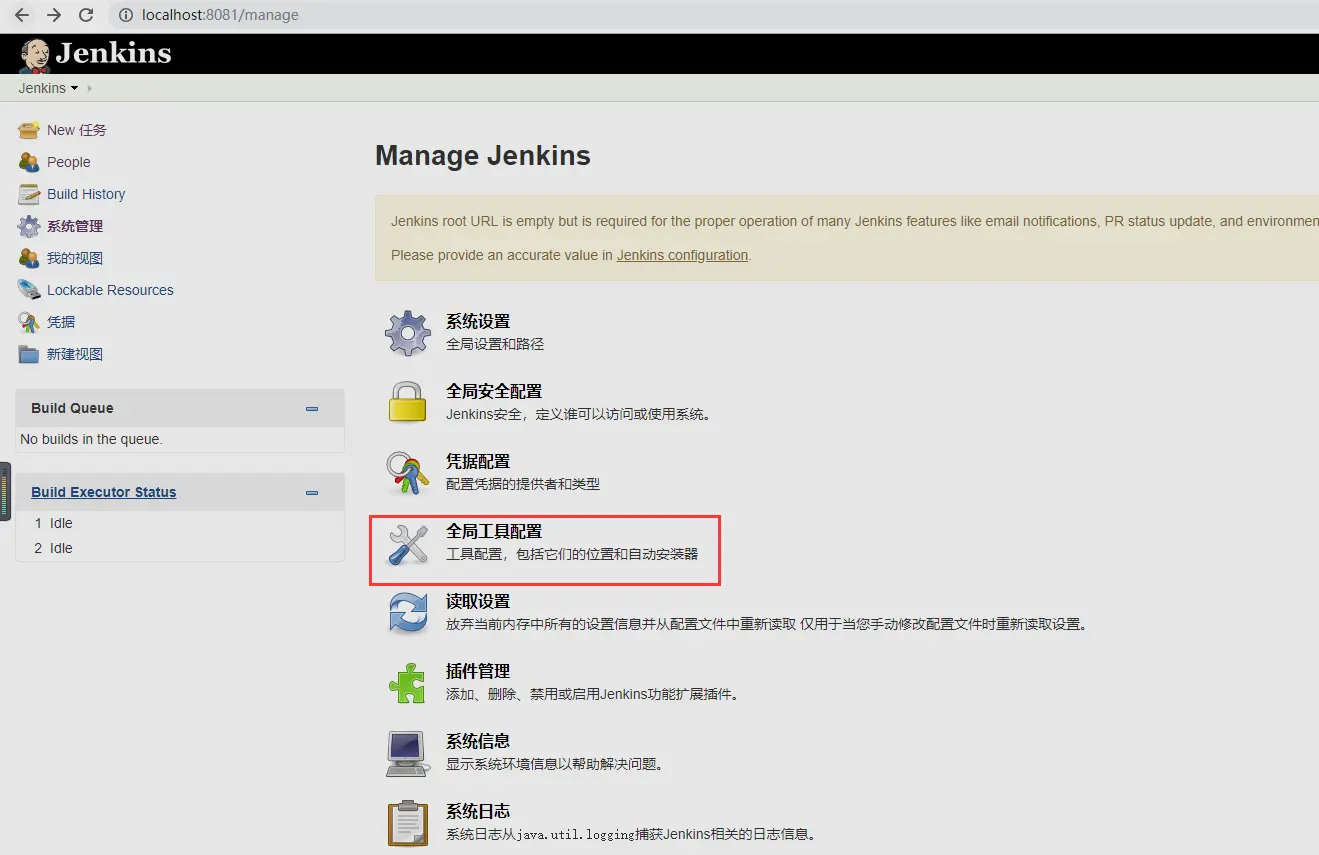Click the description '添加、删除、禁用或启用Jenkins功能扩展插件。'

[x=592, y=694]
